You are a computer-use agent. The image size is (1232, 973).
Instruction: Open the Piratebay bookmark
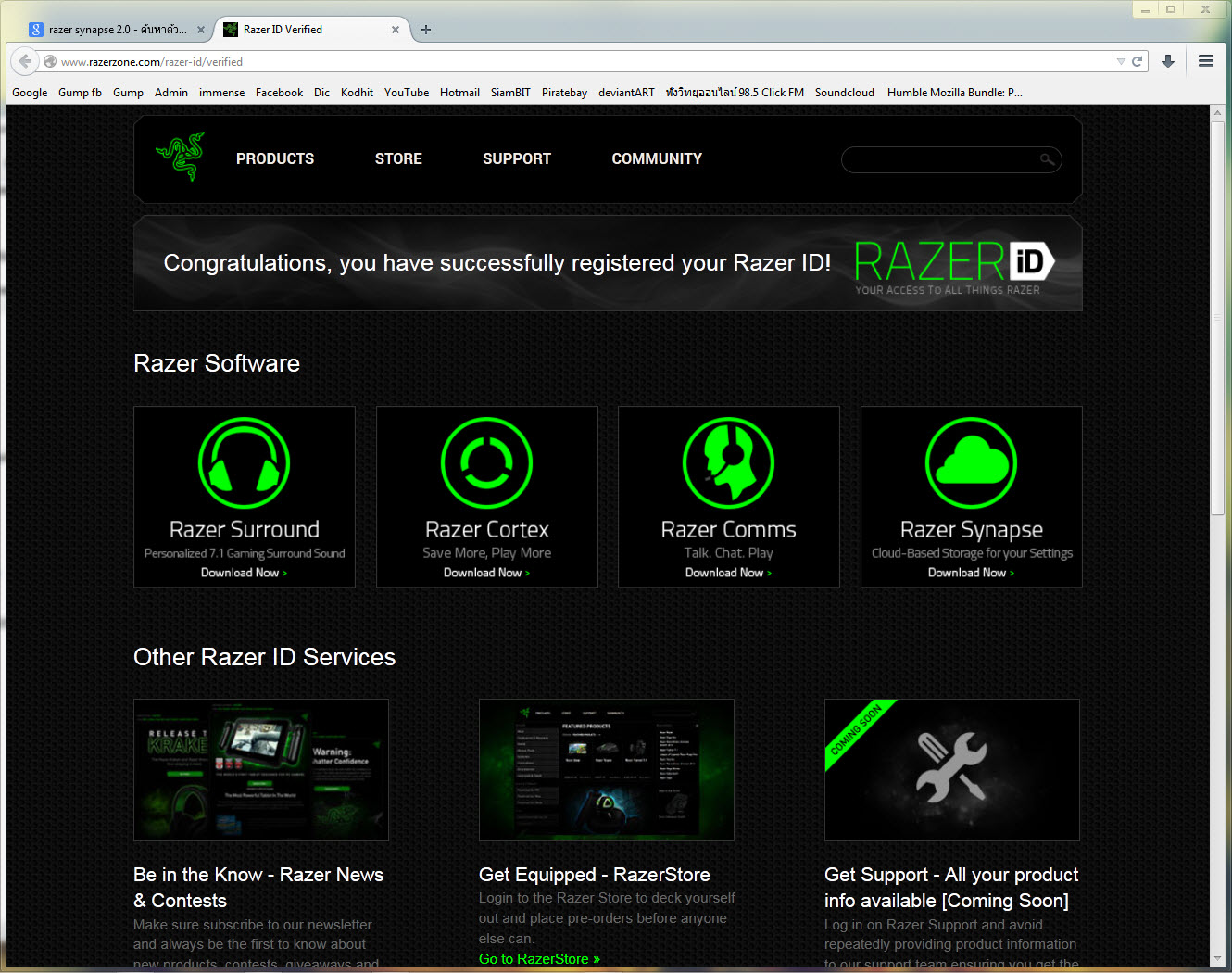pyautogui.click(x=564, y=93)
